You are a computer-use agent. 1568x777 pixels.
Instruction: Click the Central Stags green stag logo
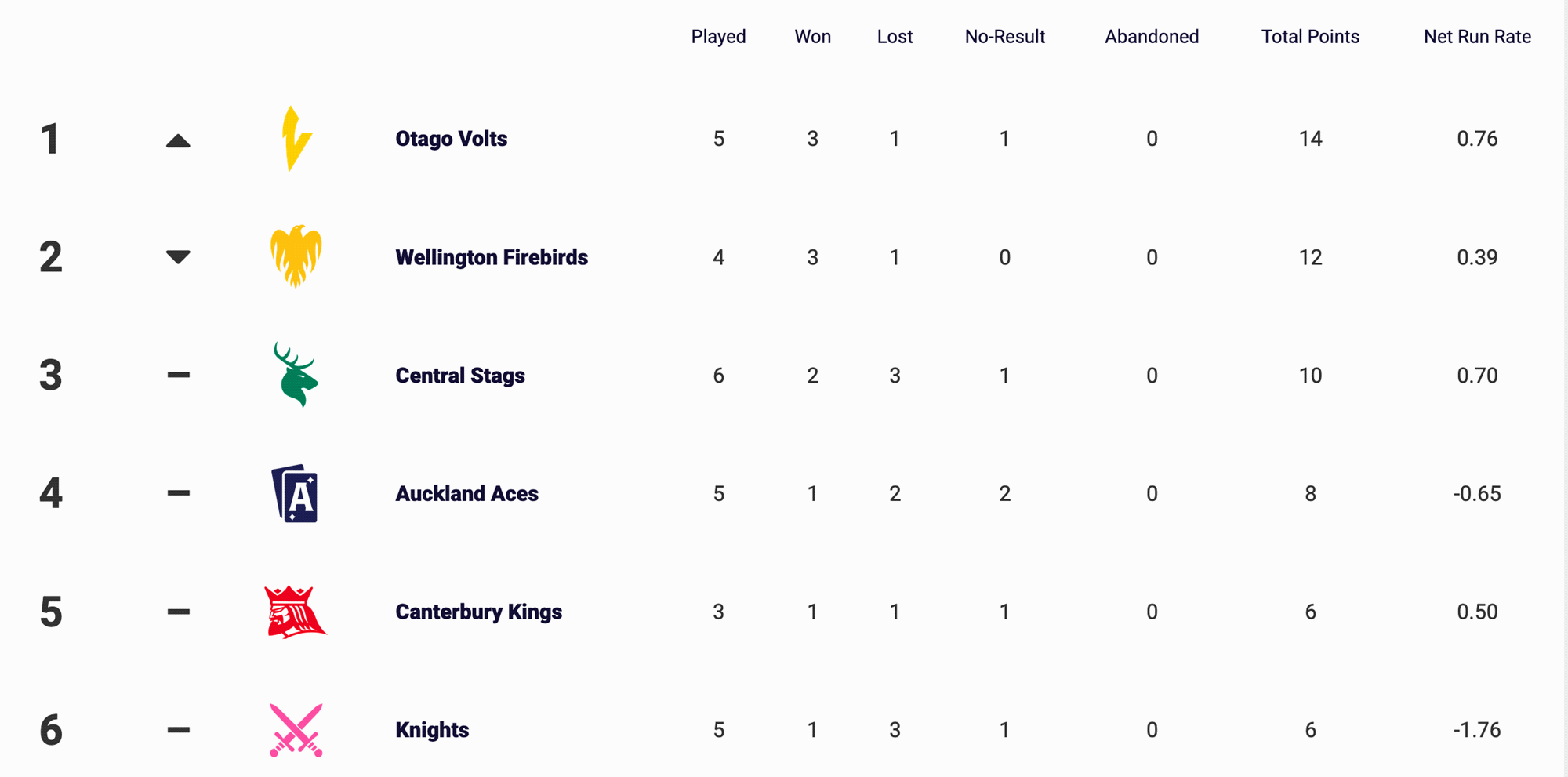[296, 375]
